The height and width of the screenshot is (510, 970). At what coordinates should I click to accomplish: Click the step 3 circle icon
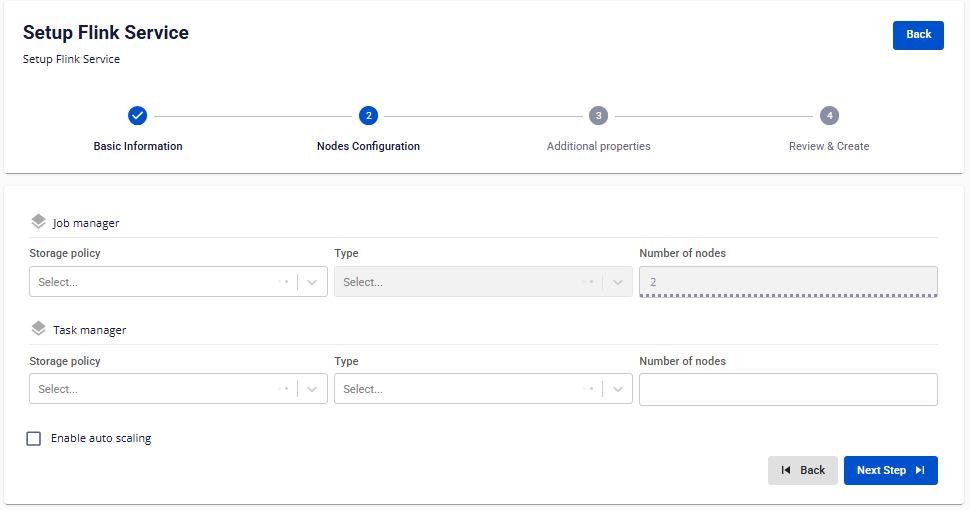click(598, 116)
